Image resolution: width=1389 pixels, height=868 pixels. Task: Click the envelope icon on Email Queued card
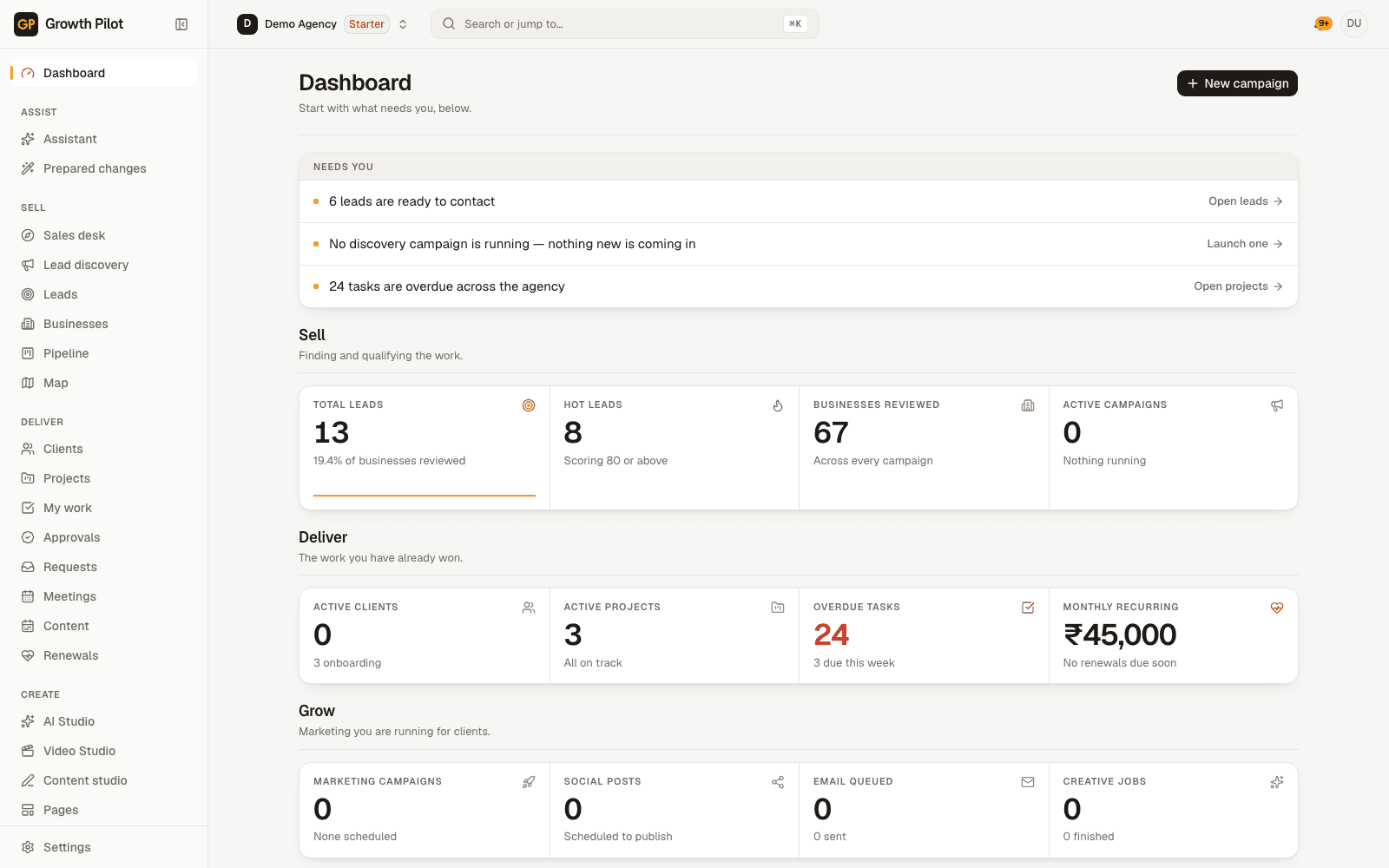pyautogui.click(x=1028, y=782)
